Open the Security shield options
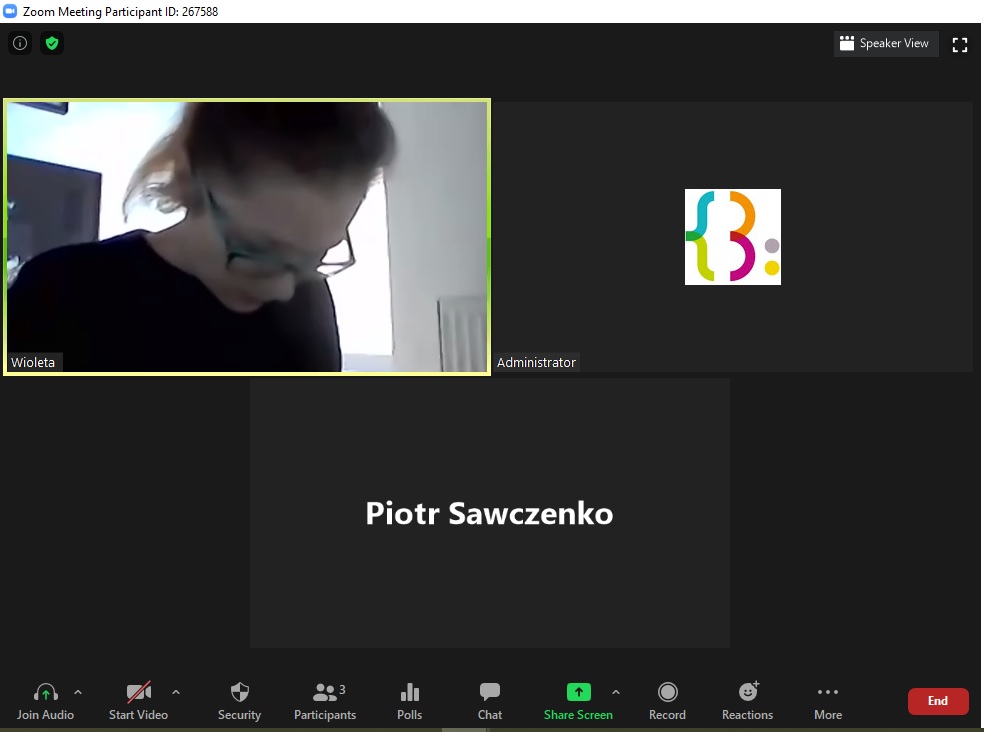 [239, 700]
